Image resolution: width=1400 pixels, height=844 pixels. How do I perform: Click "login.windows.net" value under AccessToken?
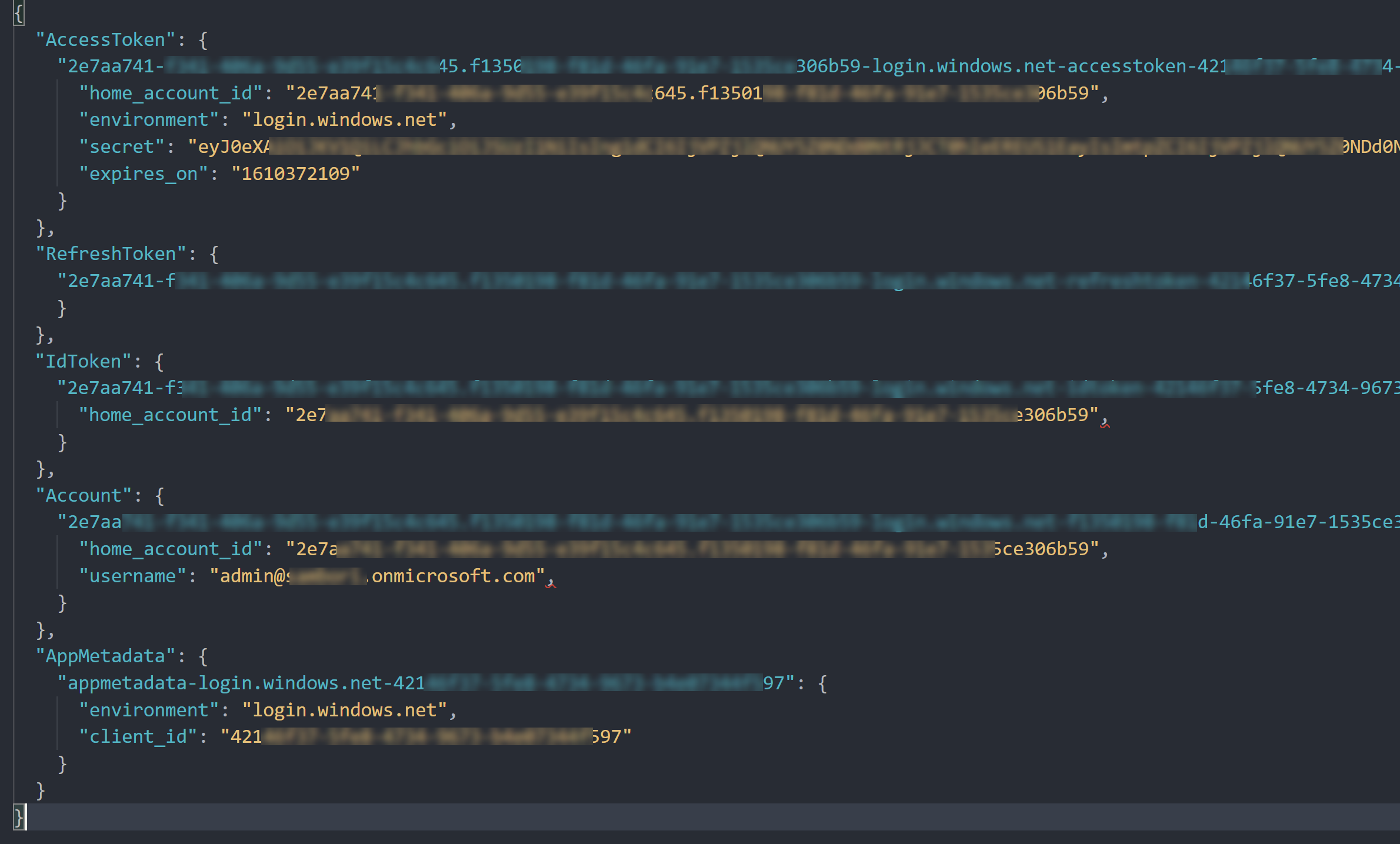click(x=345, y=120)
